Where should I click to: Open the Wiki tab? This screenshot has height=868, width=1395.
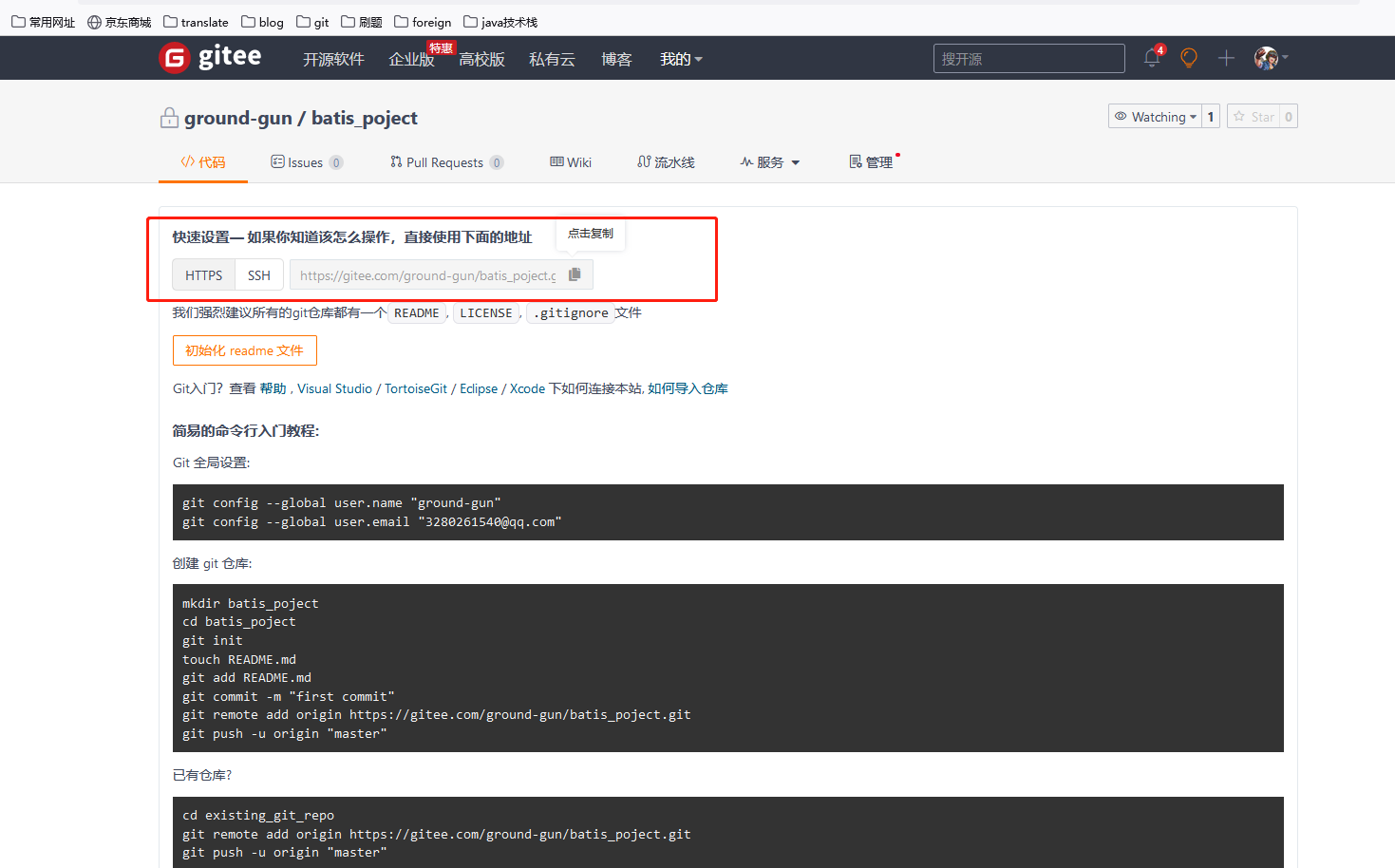[571, 162]
